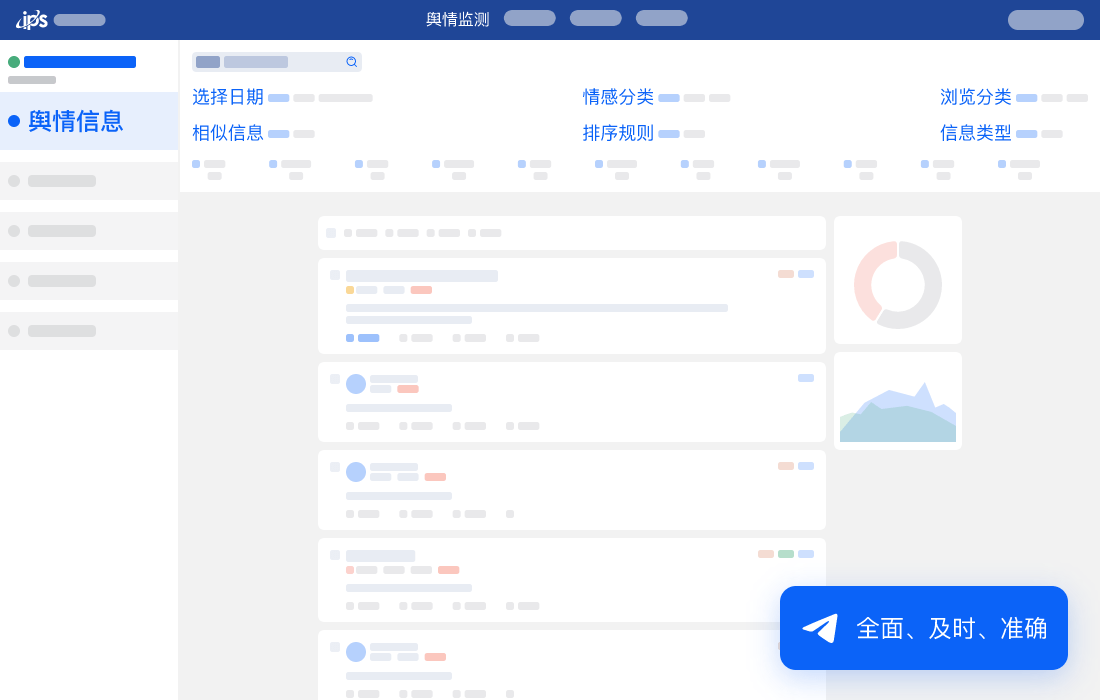The image size is (1100, 700).
Task: Click the magnifier search icon
Action: click(x=352, y=62)
